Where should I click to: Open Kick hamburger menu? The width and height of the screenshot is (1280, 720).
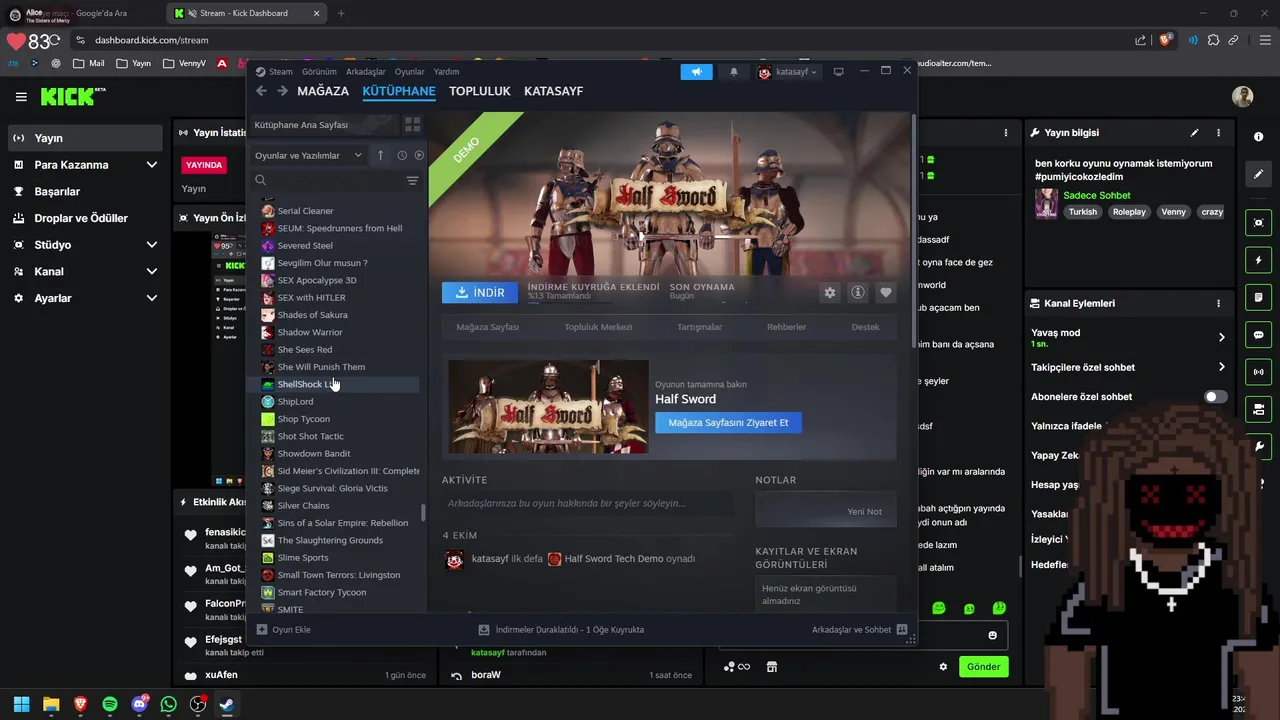21,97
